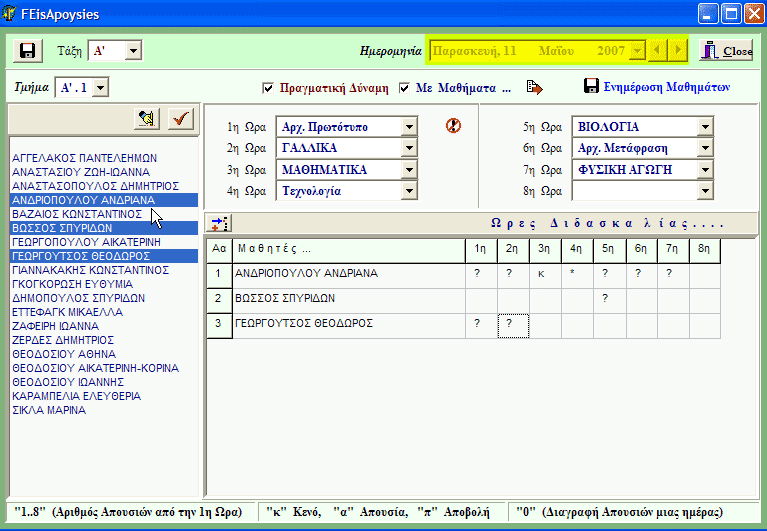
Task: Click the red circular icon beside 1η Ώρα
Action: (x=453, y=126)
